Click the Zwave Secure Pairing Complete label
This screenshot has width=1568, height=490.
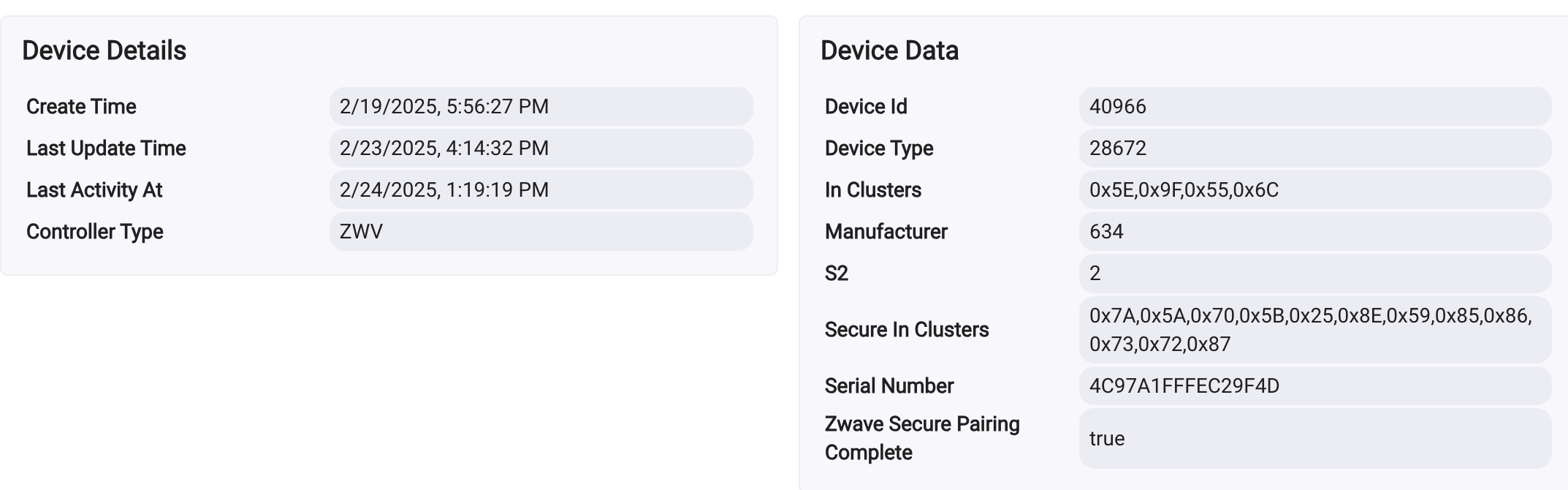pyautogui.click(x=922, y=438)
